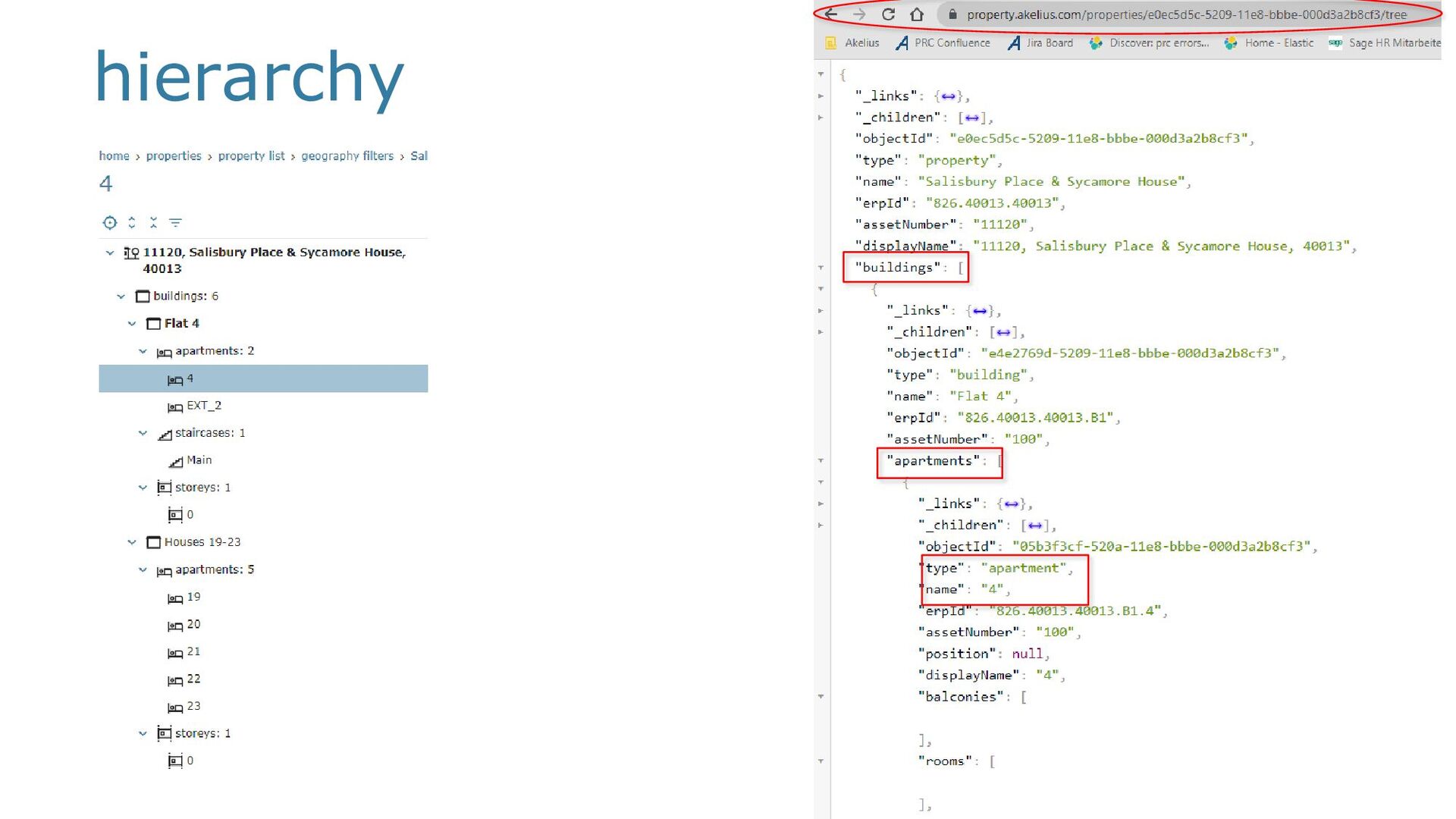Select the Main staircase tree item
This screenshot has width=1456, height=819.
tap(199, 460)
